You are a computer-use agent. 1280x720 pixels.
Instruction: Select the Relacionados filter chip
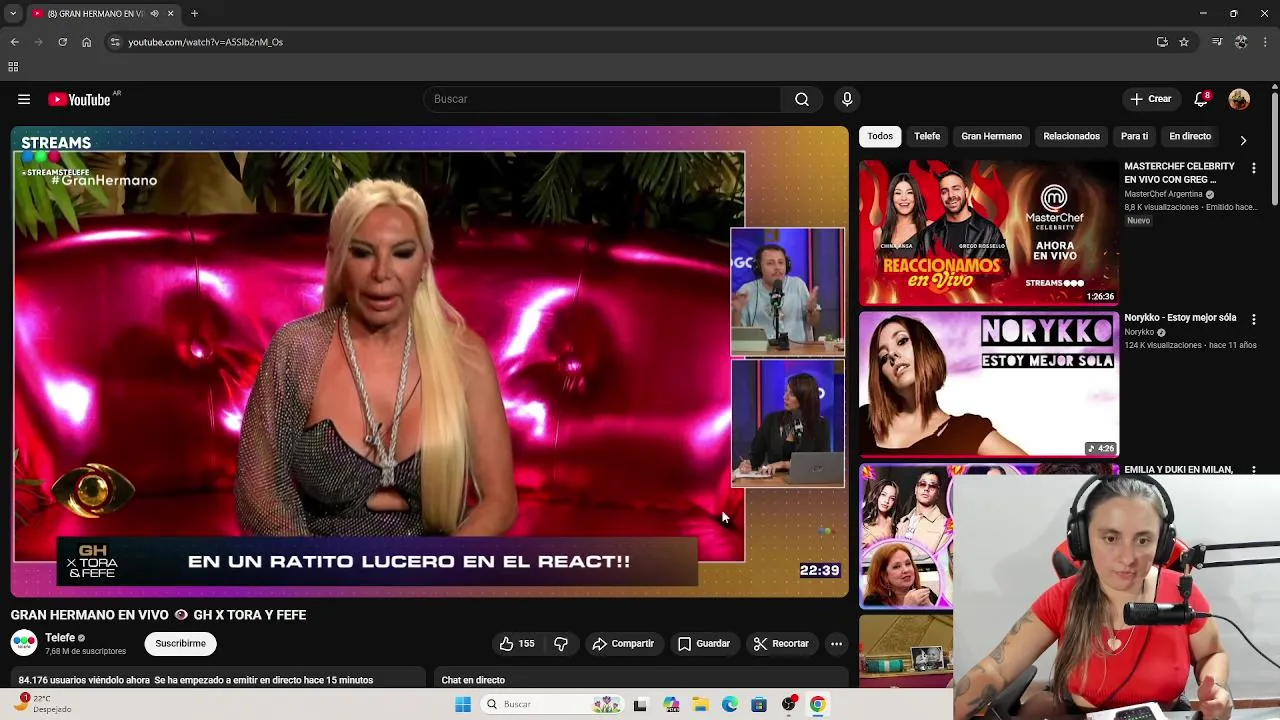pyautogui.click(x=1072, y=136)
